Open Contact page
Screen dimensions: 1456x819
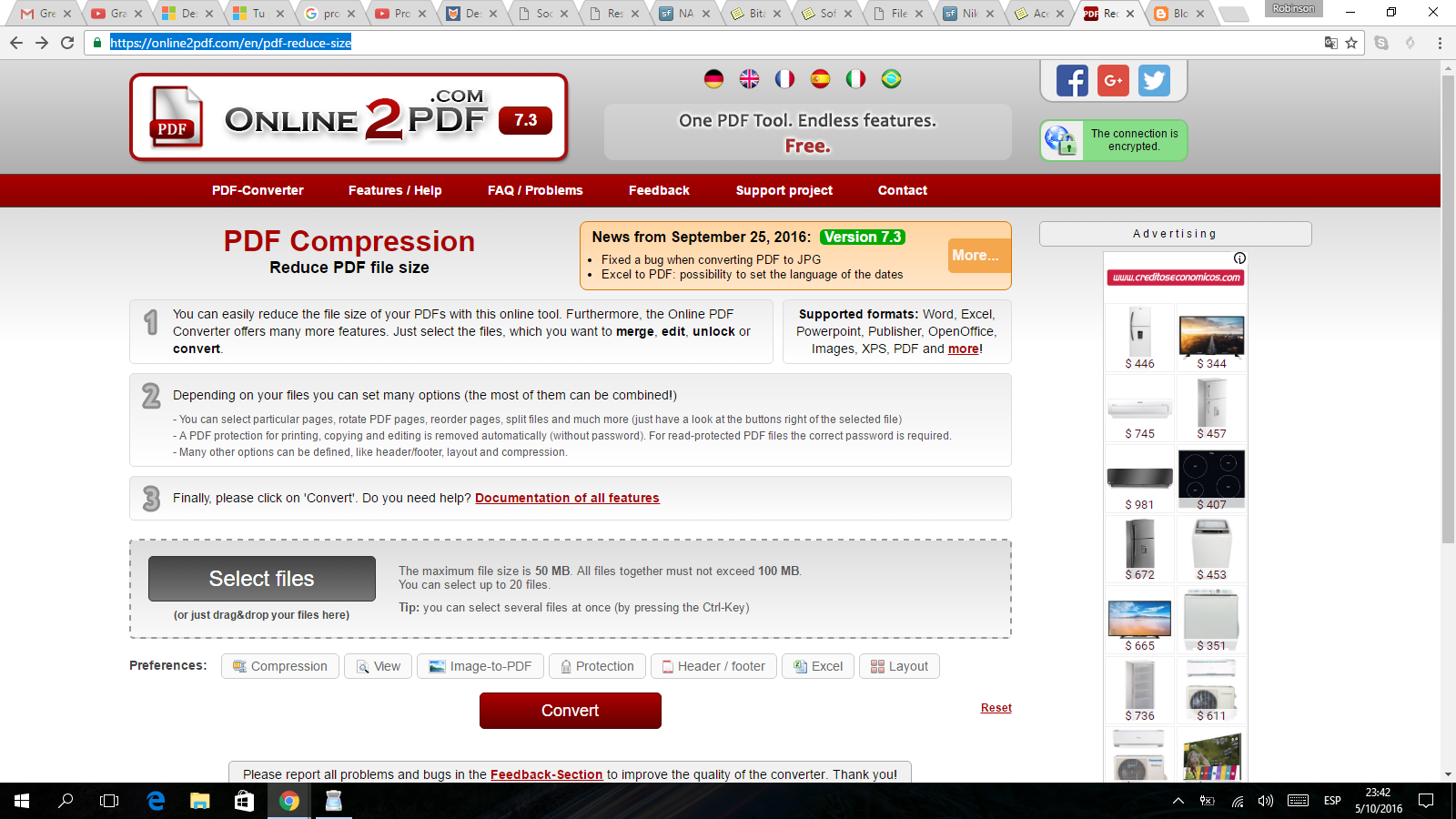pyautogui.click(x=903, y=190)
